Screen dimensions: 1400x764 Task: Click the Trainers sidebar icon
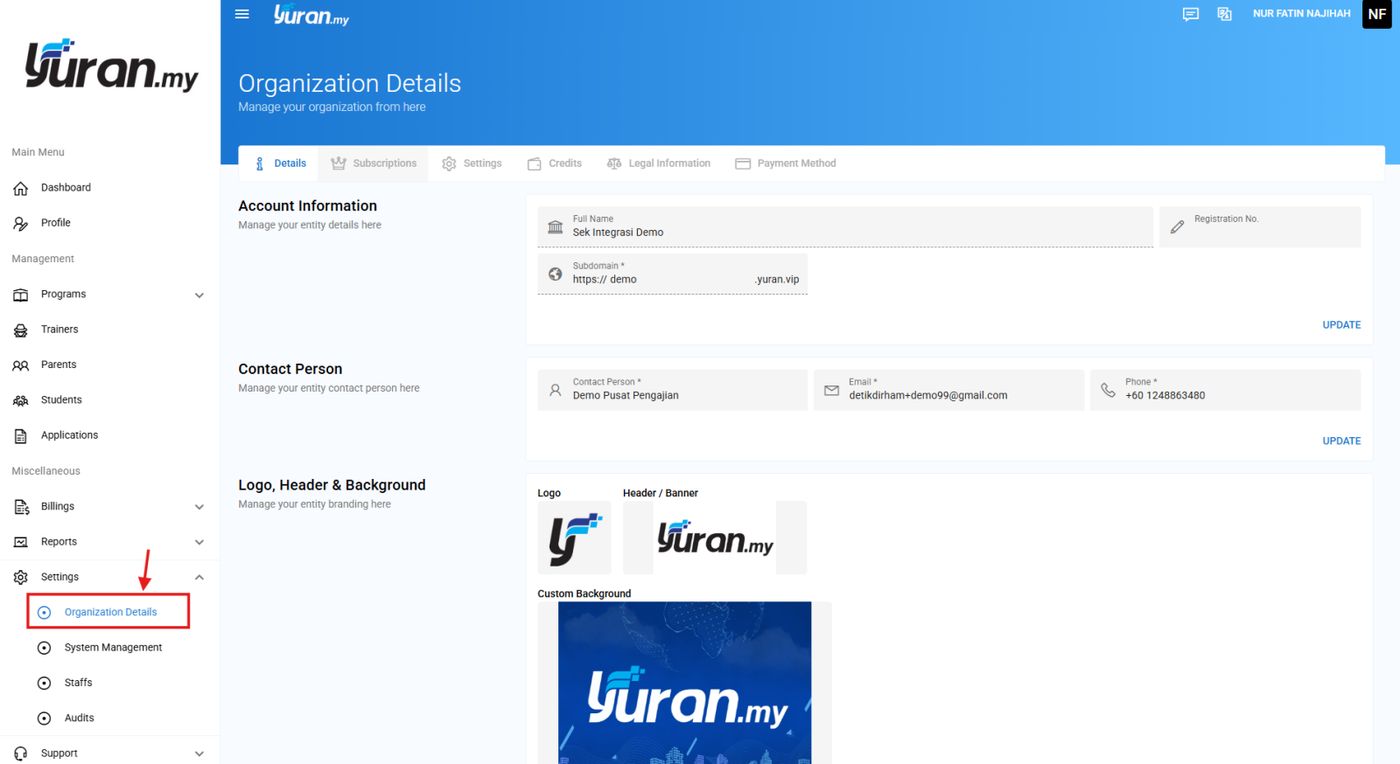tap(21, 330)
